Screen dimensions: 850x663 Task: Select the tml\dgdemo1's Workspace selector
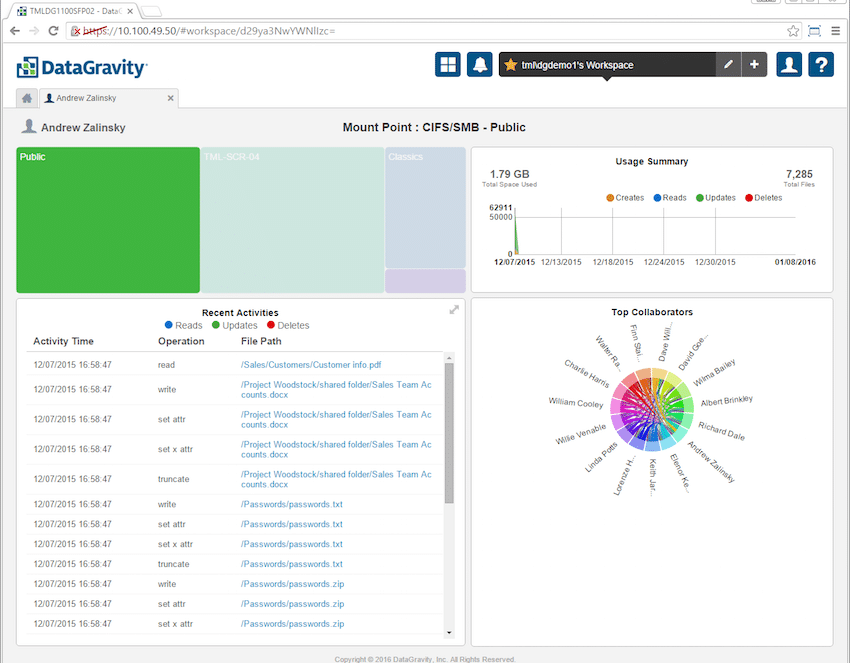coord(607,65)
